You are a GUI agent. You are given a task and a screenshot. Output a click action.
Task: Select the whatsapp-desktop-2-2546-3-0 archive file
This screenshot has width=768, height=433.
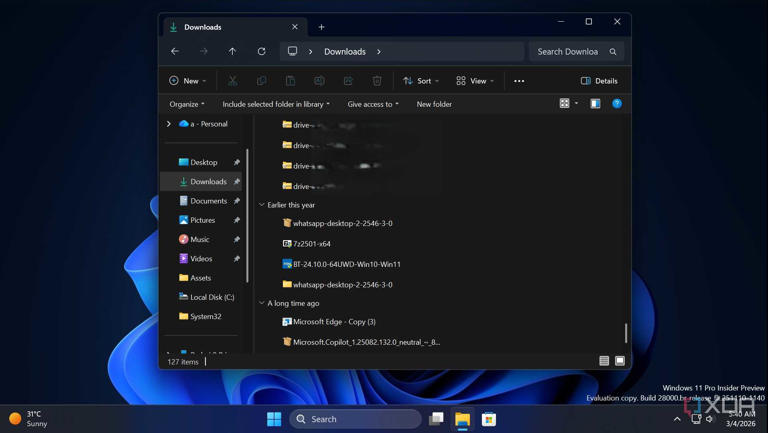(x=337, y=223)
